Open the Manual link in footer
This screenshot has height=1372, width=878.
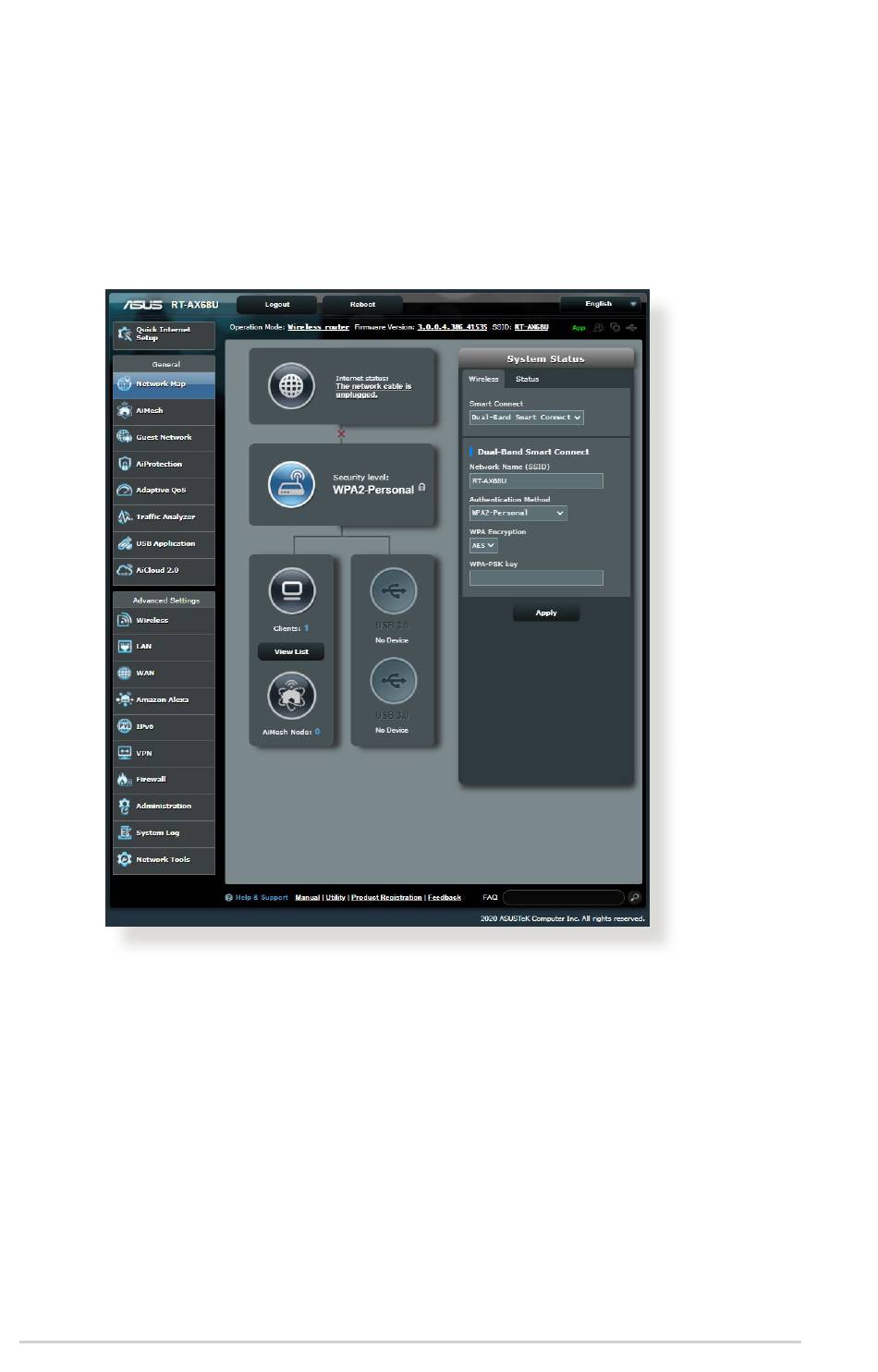[307, 898]
